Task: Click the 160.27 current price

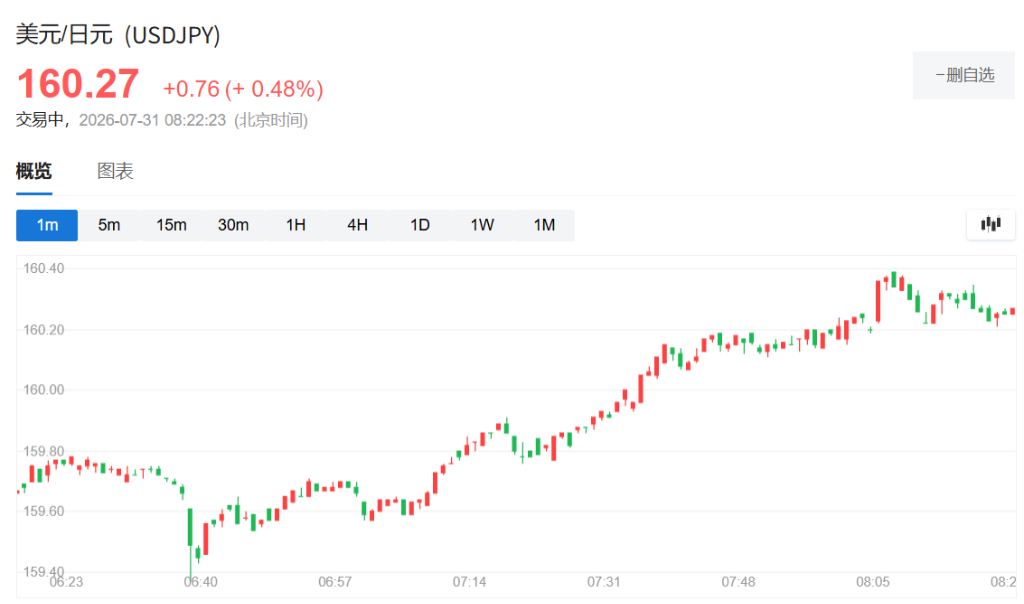Action: (x=78, y=84)
